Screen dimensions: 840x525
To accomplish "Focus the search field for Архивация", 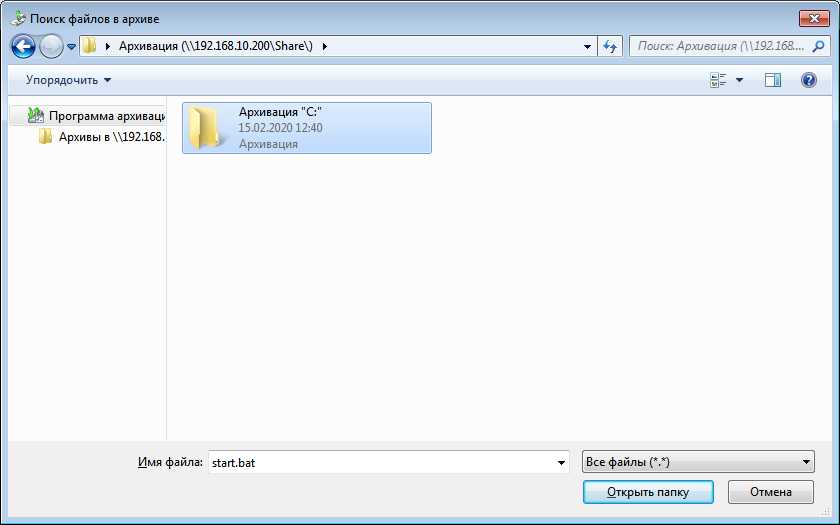I will coord(720,46).
